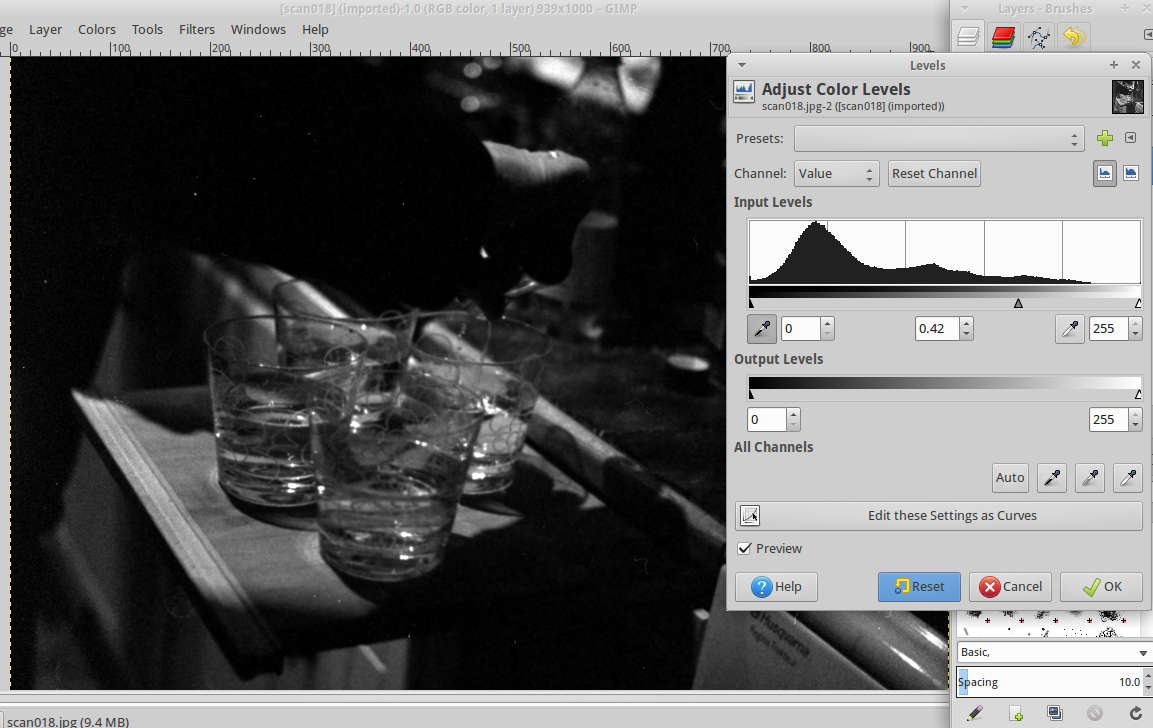Click the Reset Channel button
This screenshot has height=728, width=1153.
pyautogui.click(x=934, y=173)
